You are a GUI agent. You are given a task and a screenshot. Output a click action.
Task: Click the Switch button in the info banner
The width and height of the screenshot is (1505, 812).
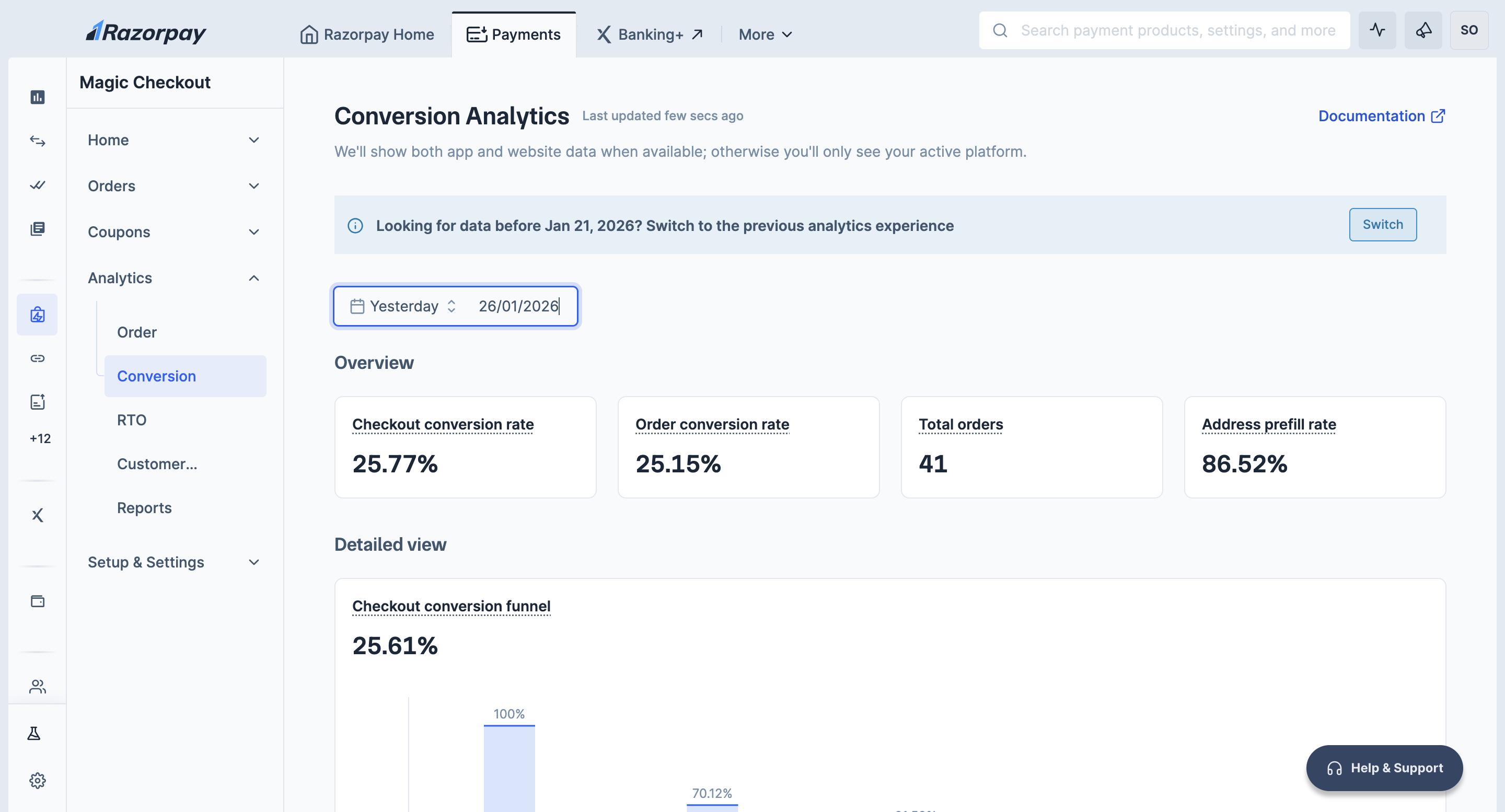1382,224
